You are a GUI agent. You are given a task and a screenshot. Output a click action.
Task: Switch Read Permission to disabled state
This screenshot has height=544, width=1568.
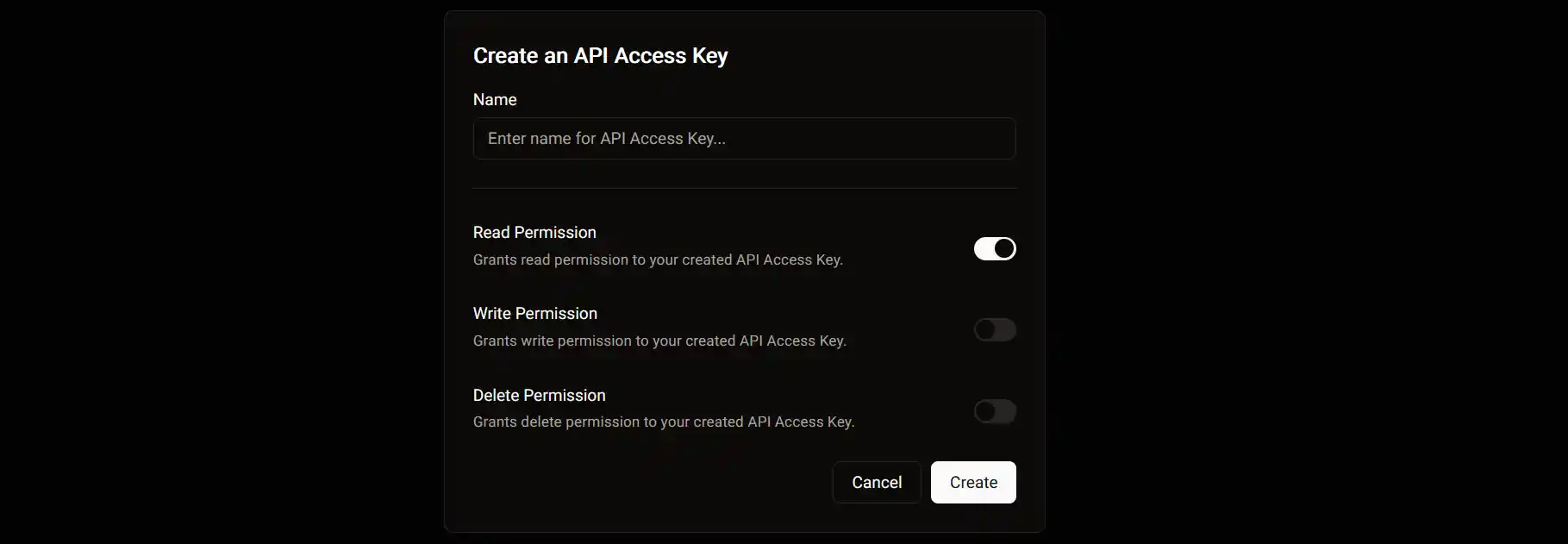point(994,248)
